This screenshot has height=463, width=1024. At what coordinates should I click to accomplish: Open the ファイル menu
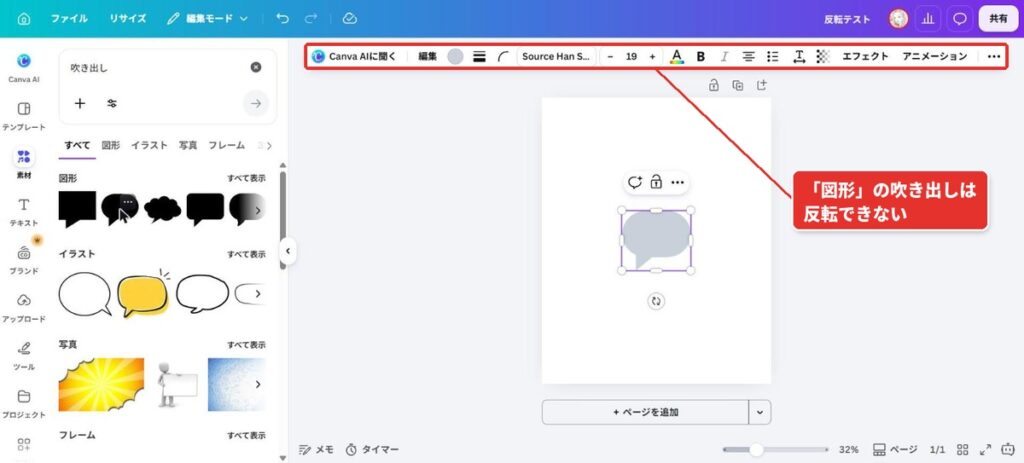69,19
